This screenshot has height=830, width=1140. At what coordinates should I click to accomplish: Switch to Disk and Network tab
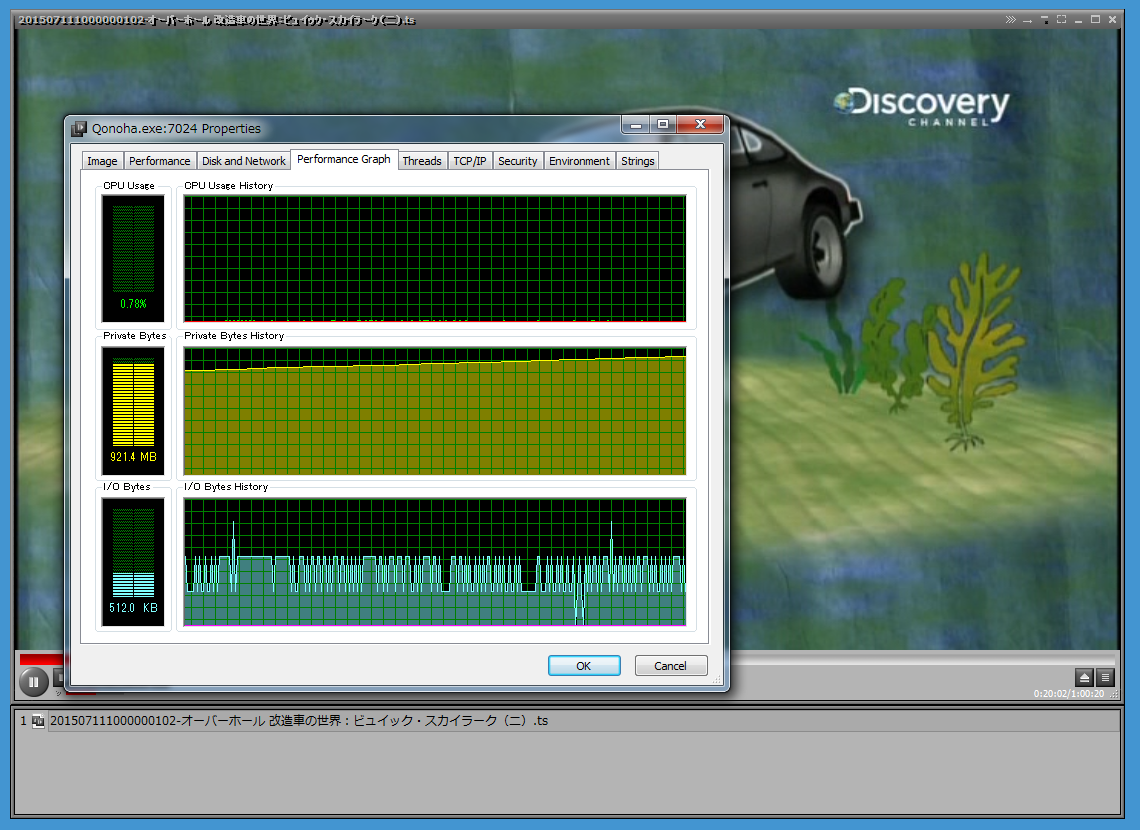click(243, 161)
